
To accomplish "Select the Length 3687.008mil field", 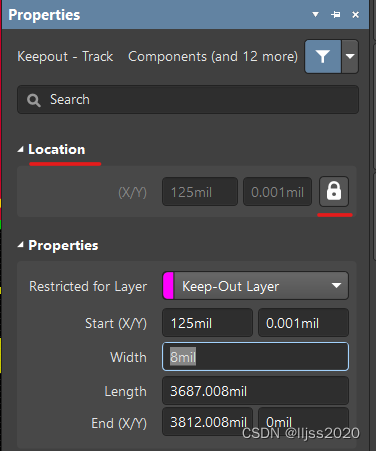I will coord(255,391).
